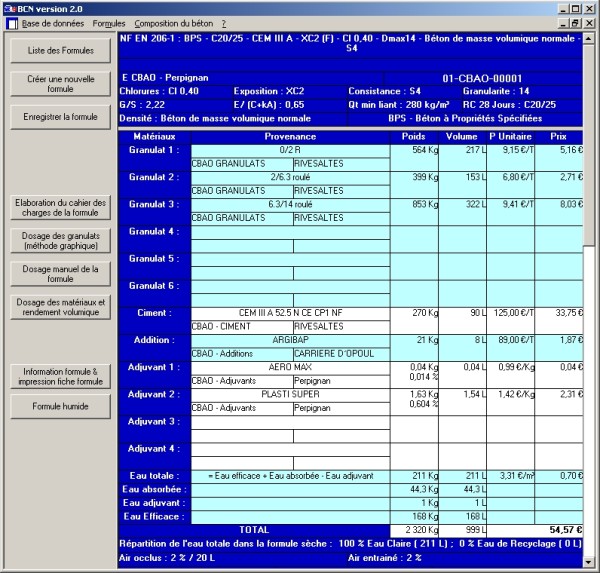The image size is (600, 573).
Task: Open Information formule & impression fiche
Action: [60, 376]
